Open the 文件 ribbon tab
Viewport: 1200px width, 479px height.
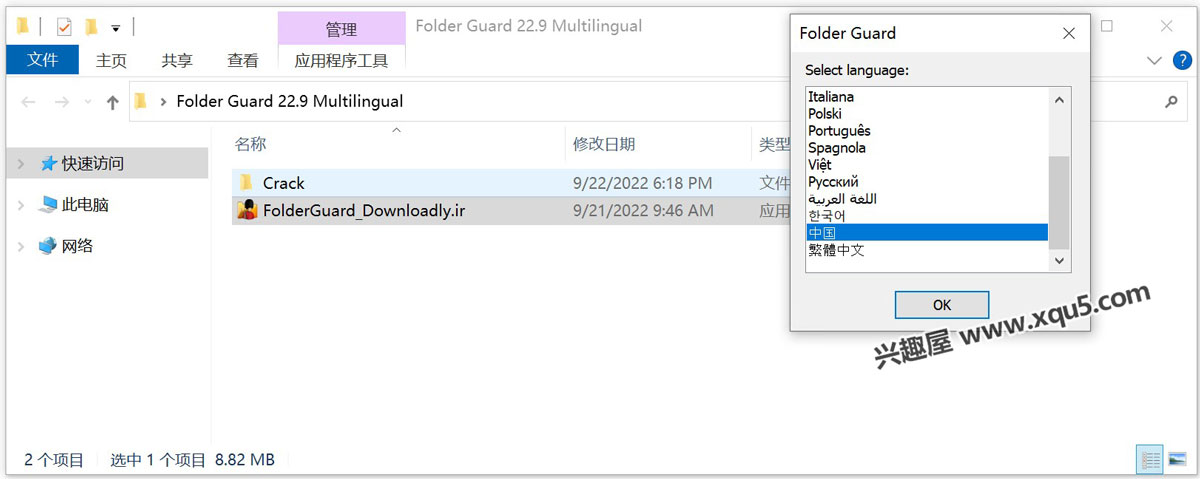coord(42,60)
